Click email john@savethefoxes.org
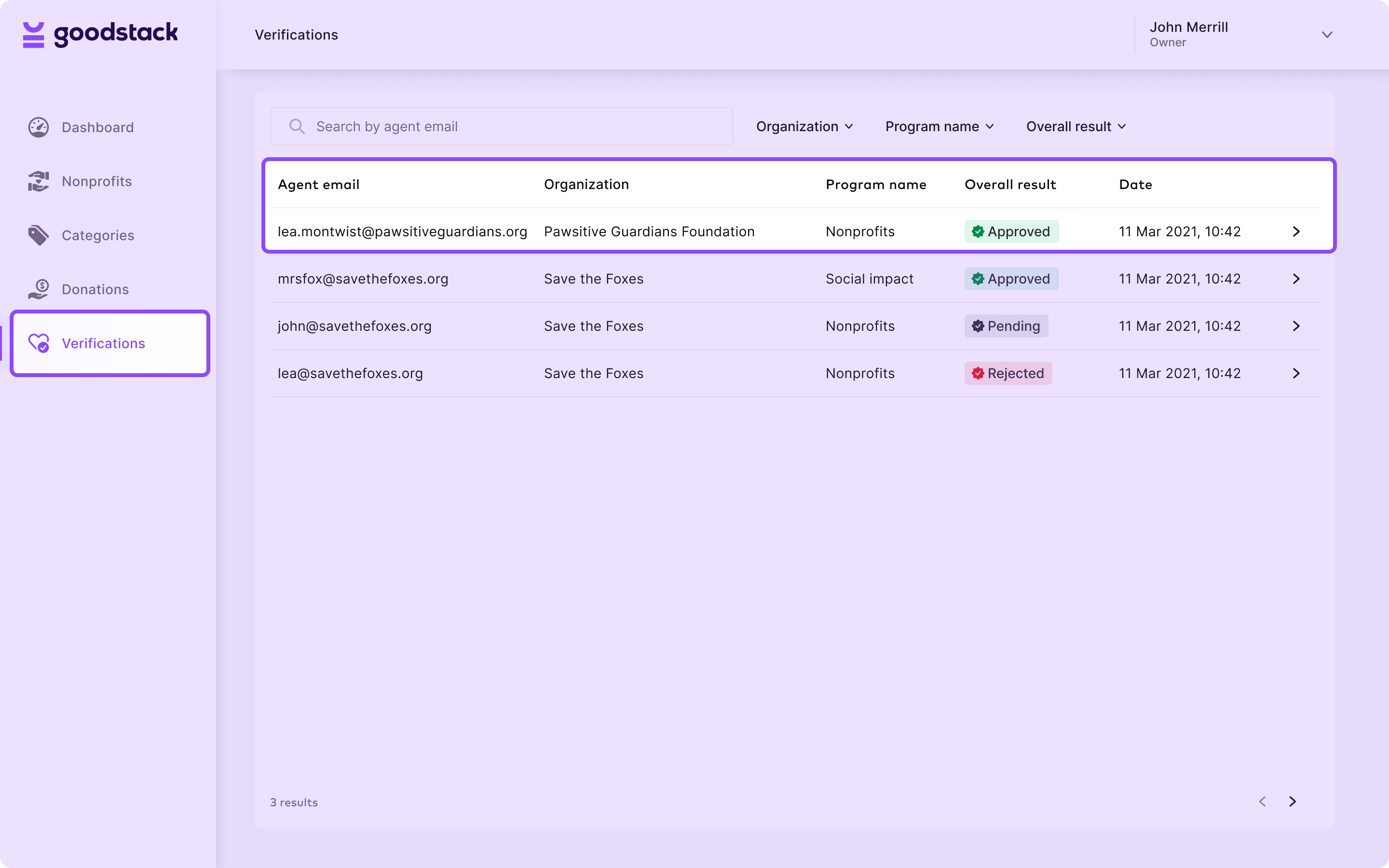 point(354,326)
